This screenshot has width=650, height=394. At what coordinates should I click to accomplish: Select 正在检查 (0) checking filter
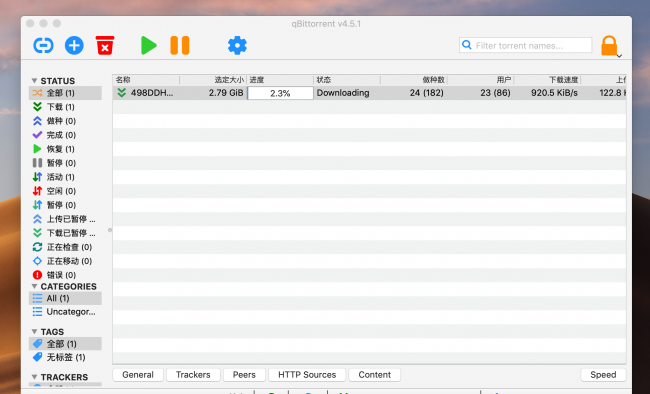(65, 247)
